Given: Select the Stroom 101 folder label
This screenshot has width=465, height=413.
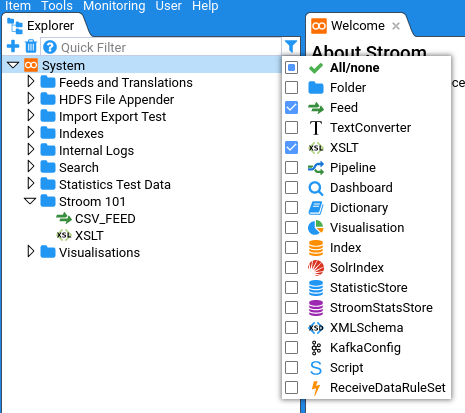Looking at the screenshot, I should pyautogui.click(x=92, y=202).
